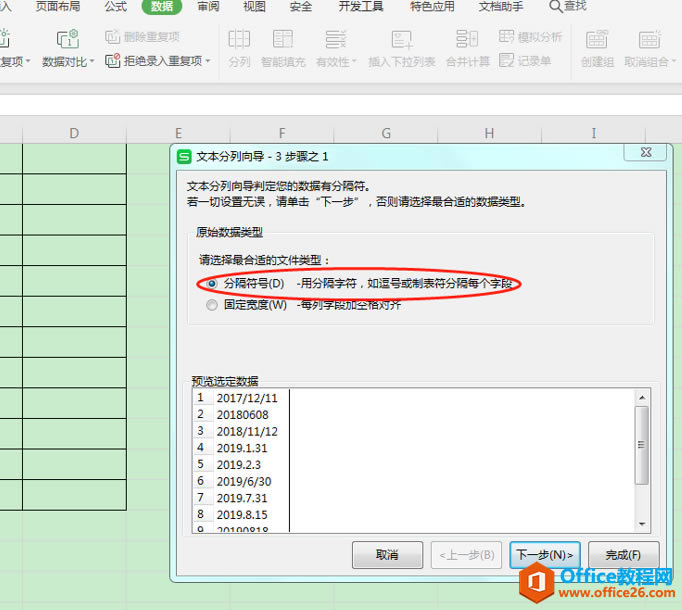
Task: Click preview row 2018/11/12
Action: pos(247,432)
